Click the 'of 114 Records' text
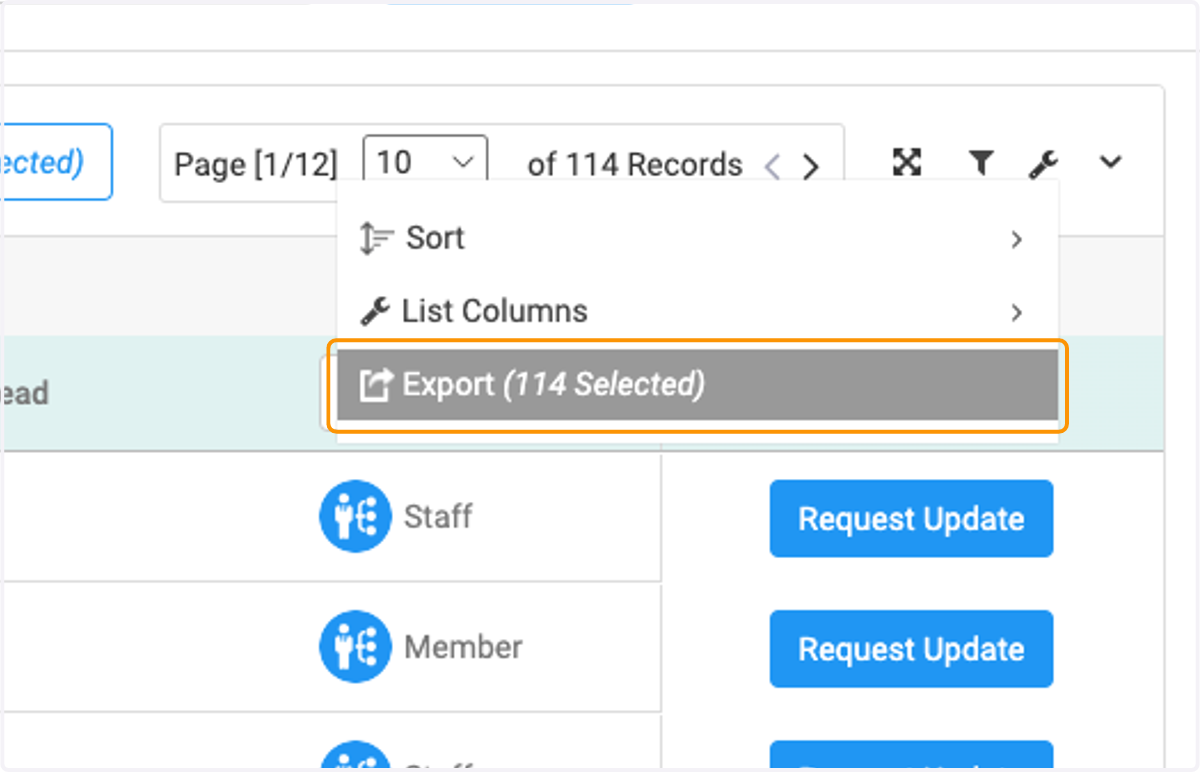The height and width of the screenshot is (772, 1200). (635, 164)
